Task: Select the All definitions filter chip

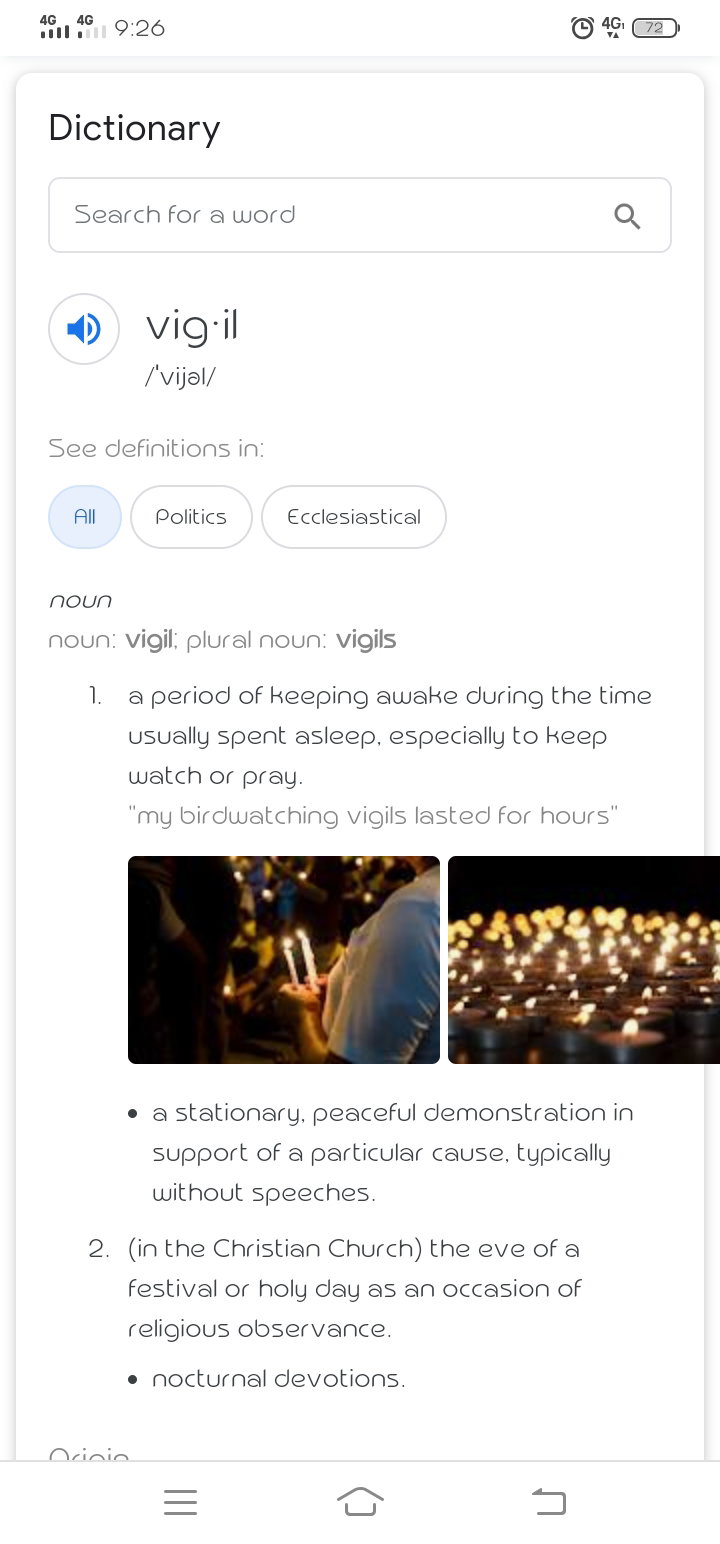Action: 85,517
